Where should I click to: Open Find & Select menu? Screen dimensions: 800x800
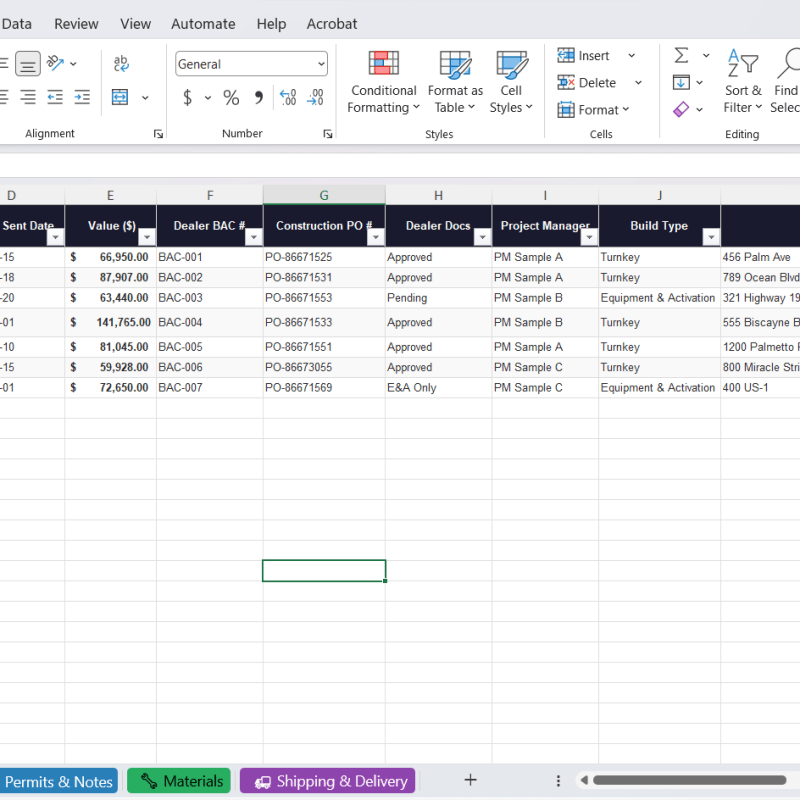click(x=785, y=82)
